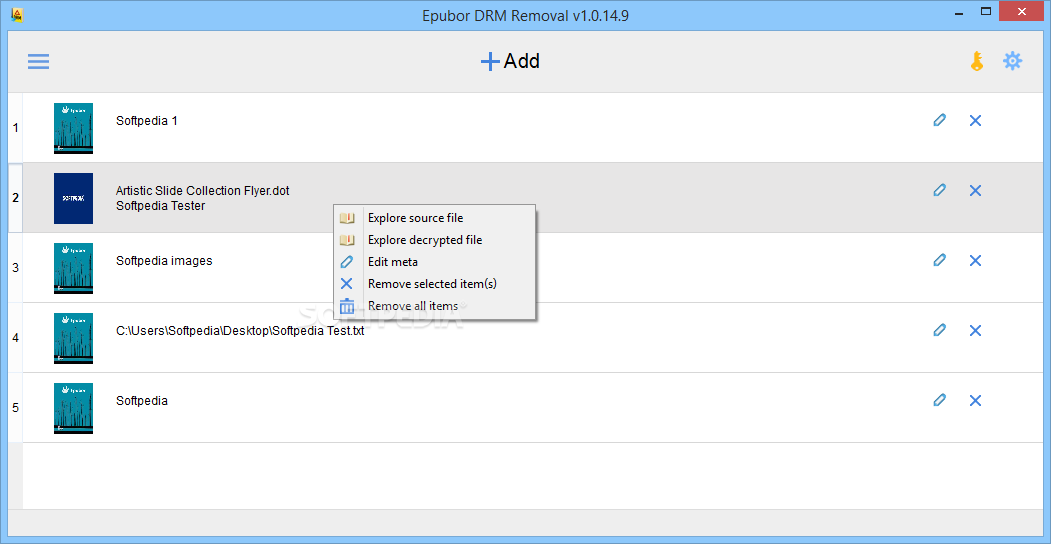The width and height of the screenshot is (1051, 544).
Task: Open the hamburger menu
Action: click(x=38, y=62)
